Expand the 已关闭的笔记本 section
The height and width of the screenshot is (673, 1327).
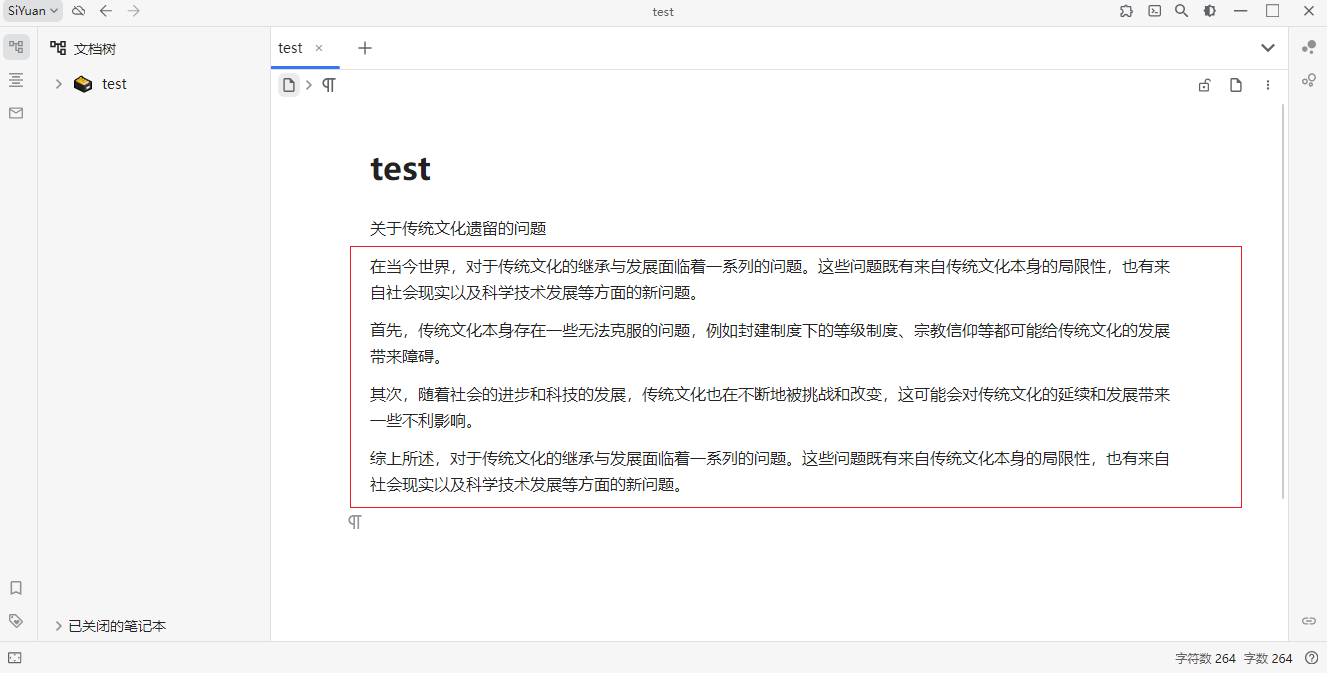coord(59,626)
